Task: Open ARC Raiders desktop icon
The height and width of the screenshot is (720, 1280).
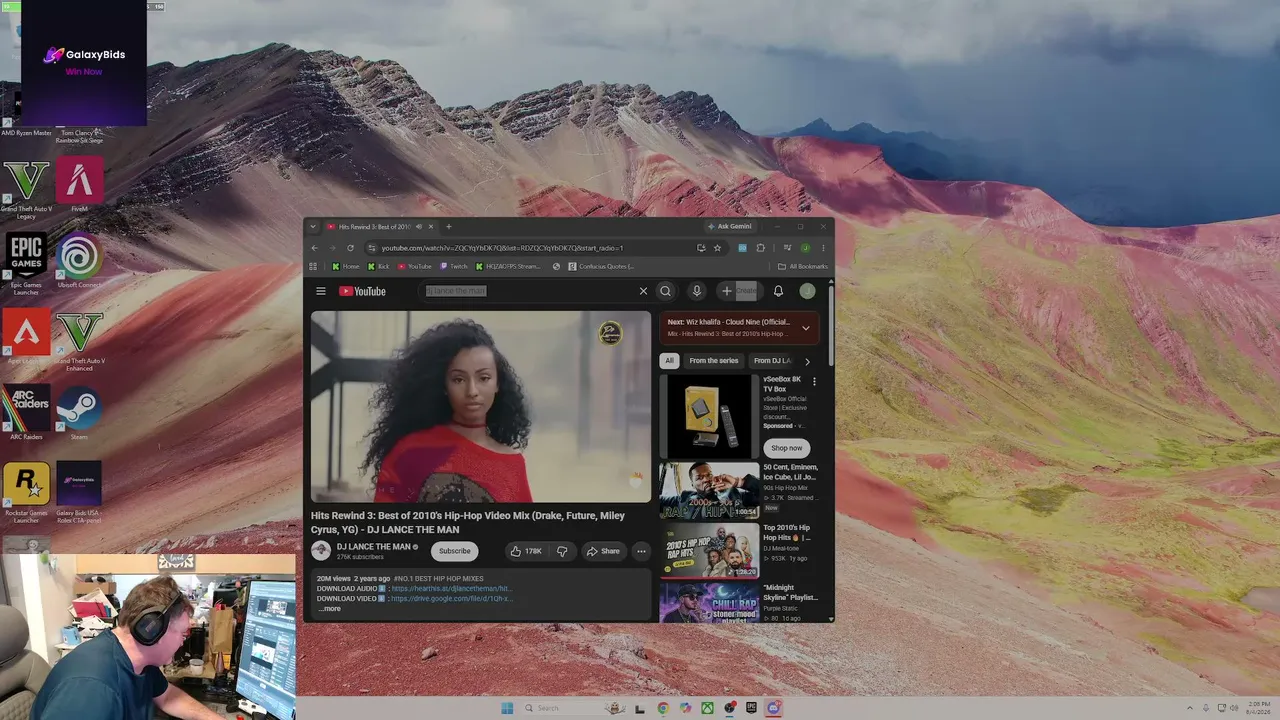Action: (26, 412)
